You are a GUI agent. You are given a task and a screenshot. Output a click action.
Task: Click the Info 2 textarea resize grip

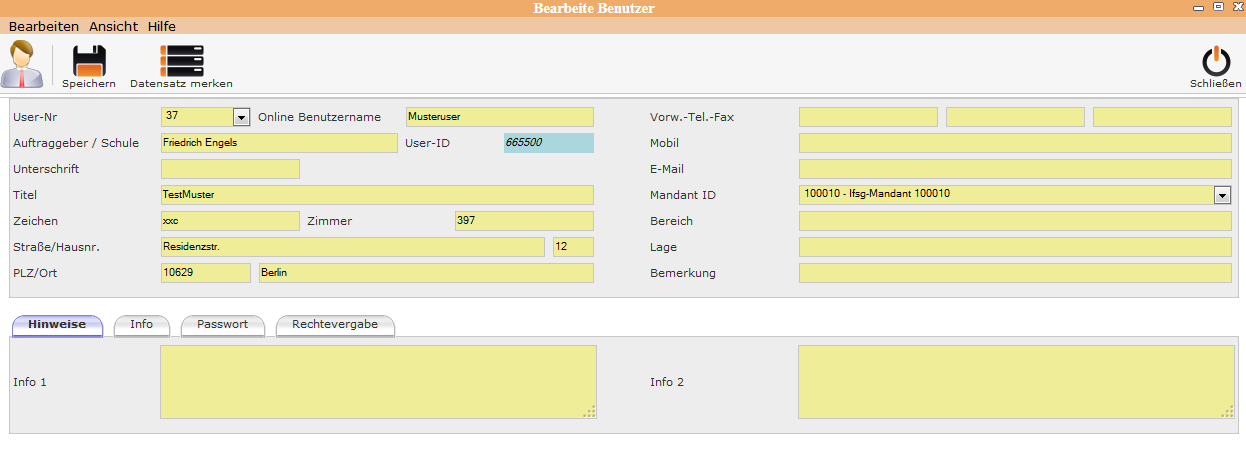pyautogui.click(x=1227, y=411)
